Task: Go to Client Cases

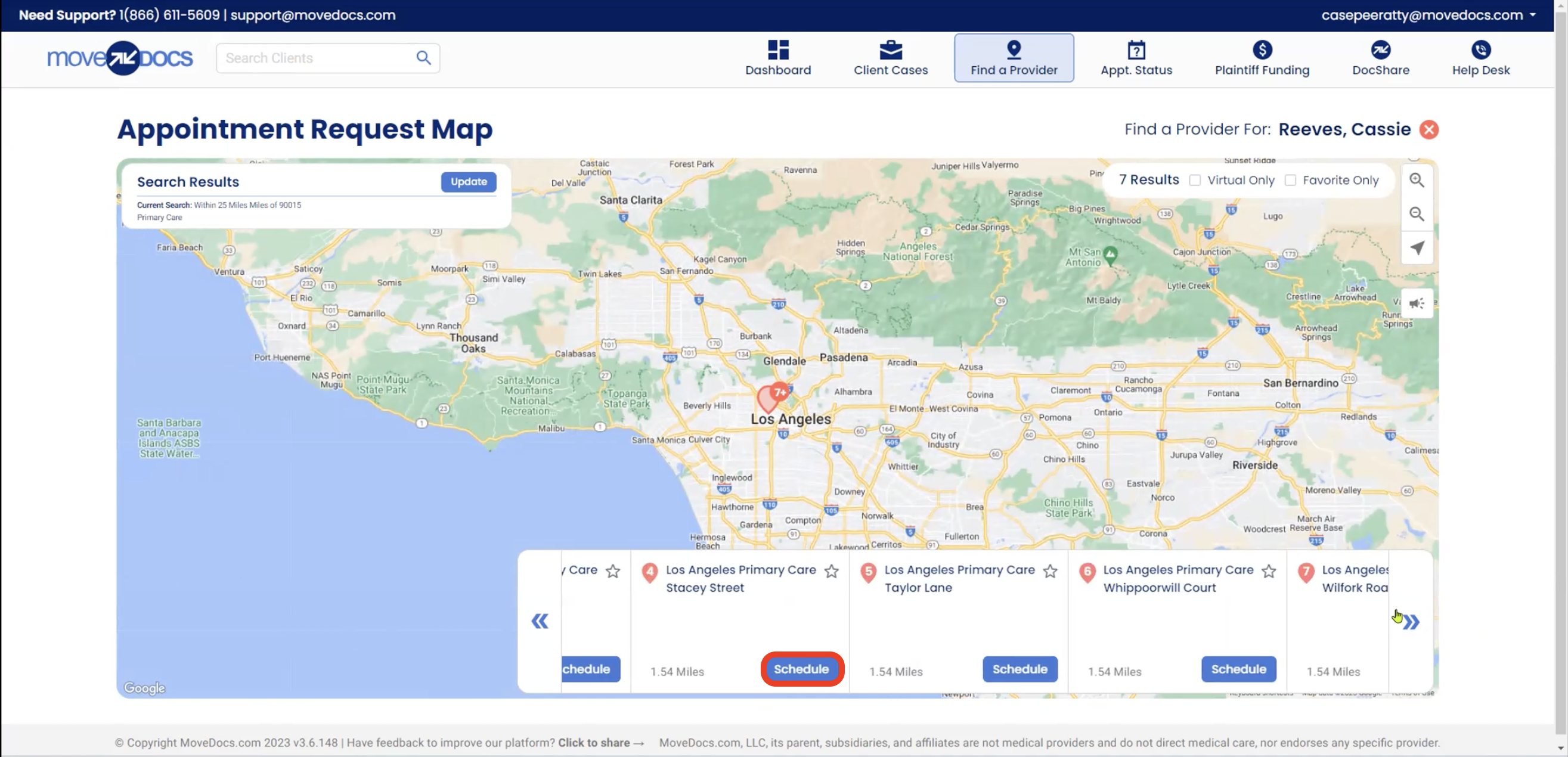Action: click(x=891, y=58)
